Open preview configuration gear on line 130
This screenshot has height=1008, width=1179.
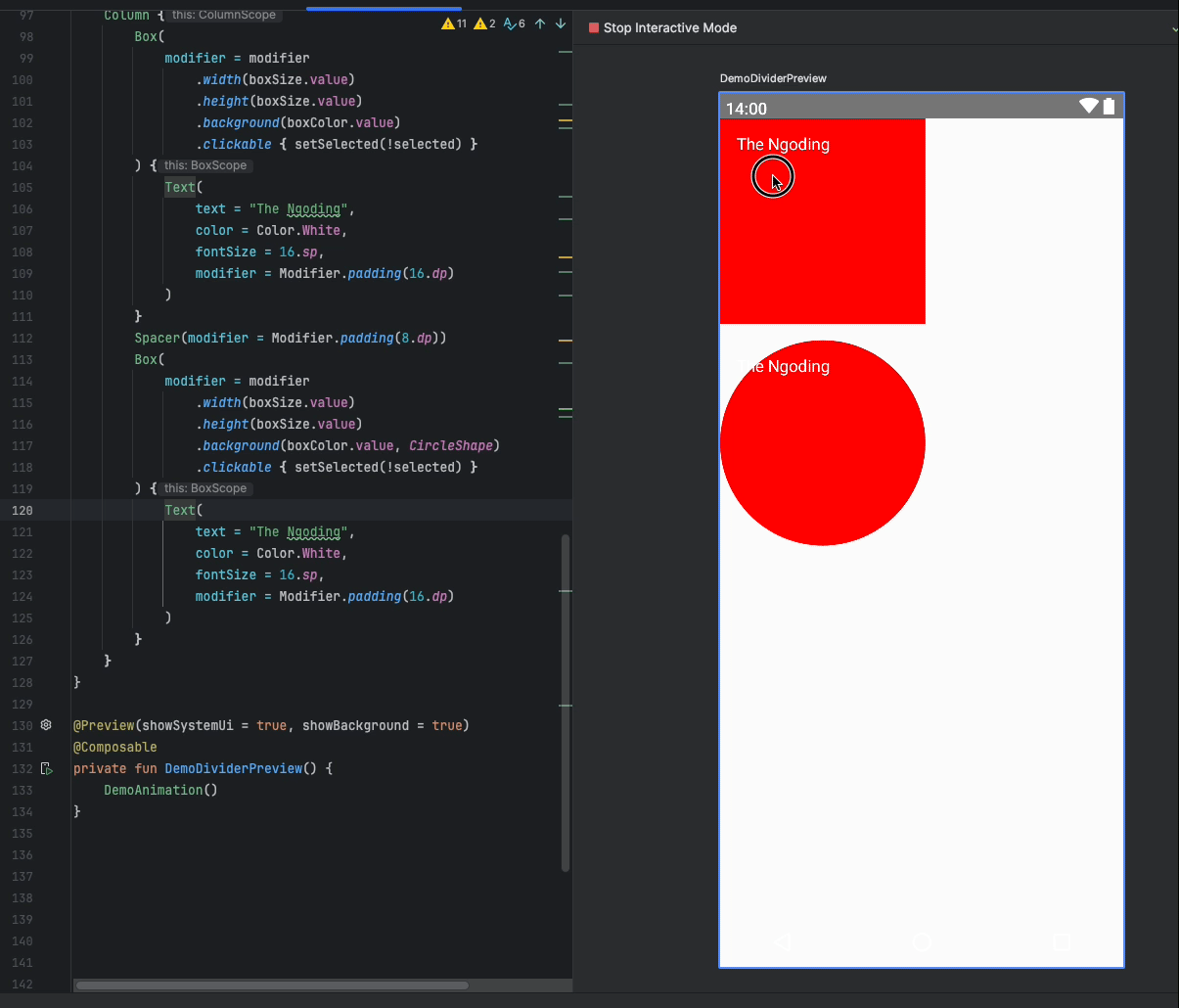tap(46, 725)
